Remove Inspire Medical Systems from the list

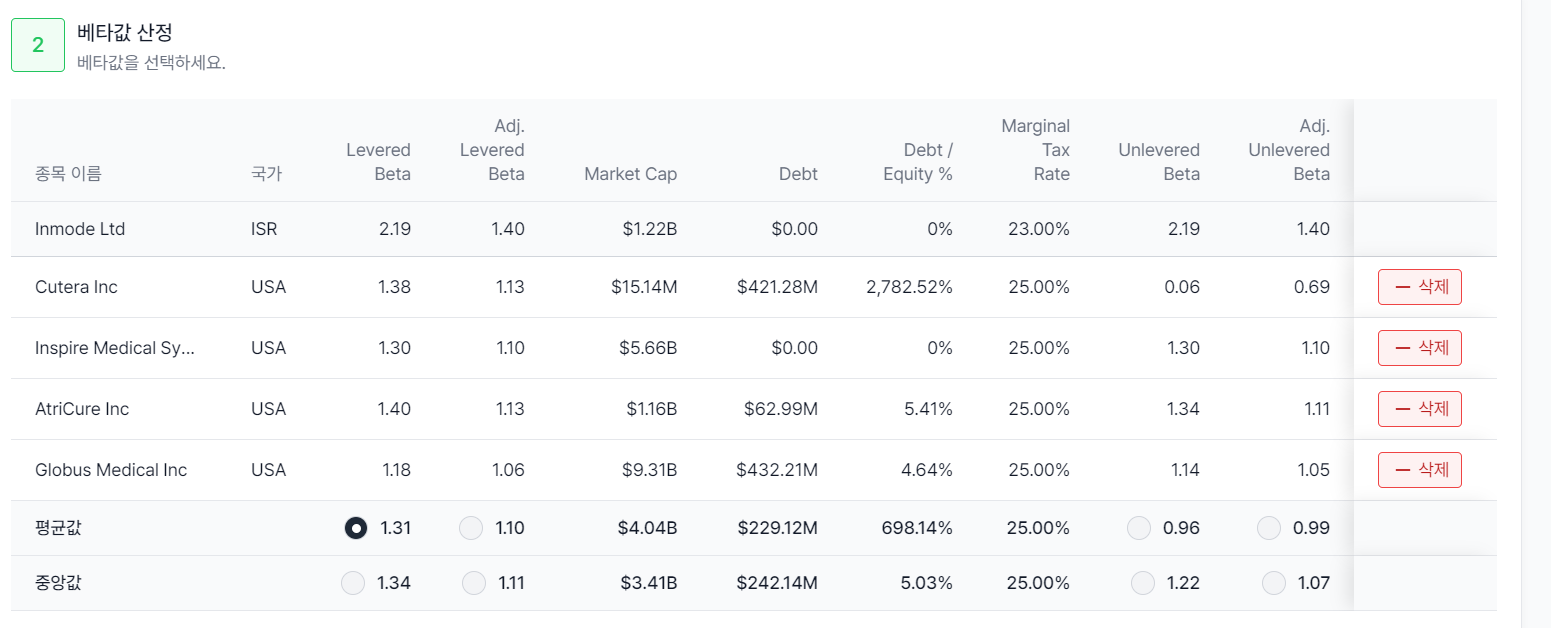(x=1419, y=348)
